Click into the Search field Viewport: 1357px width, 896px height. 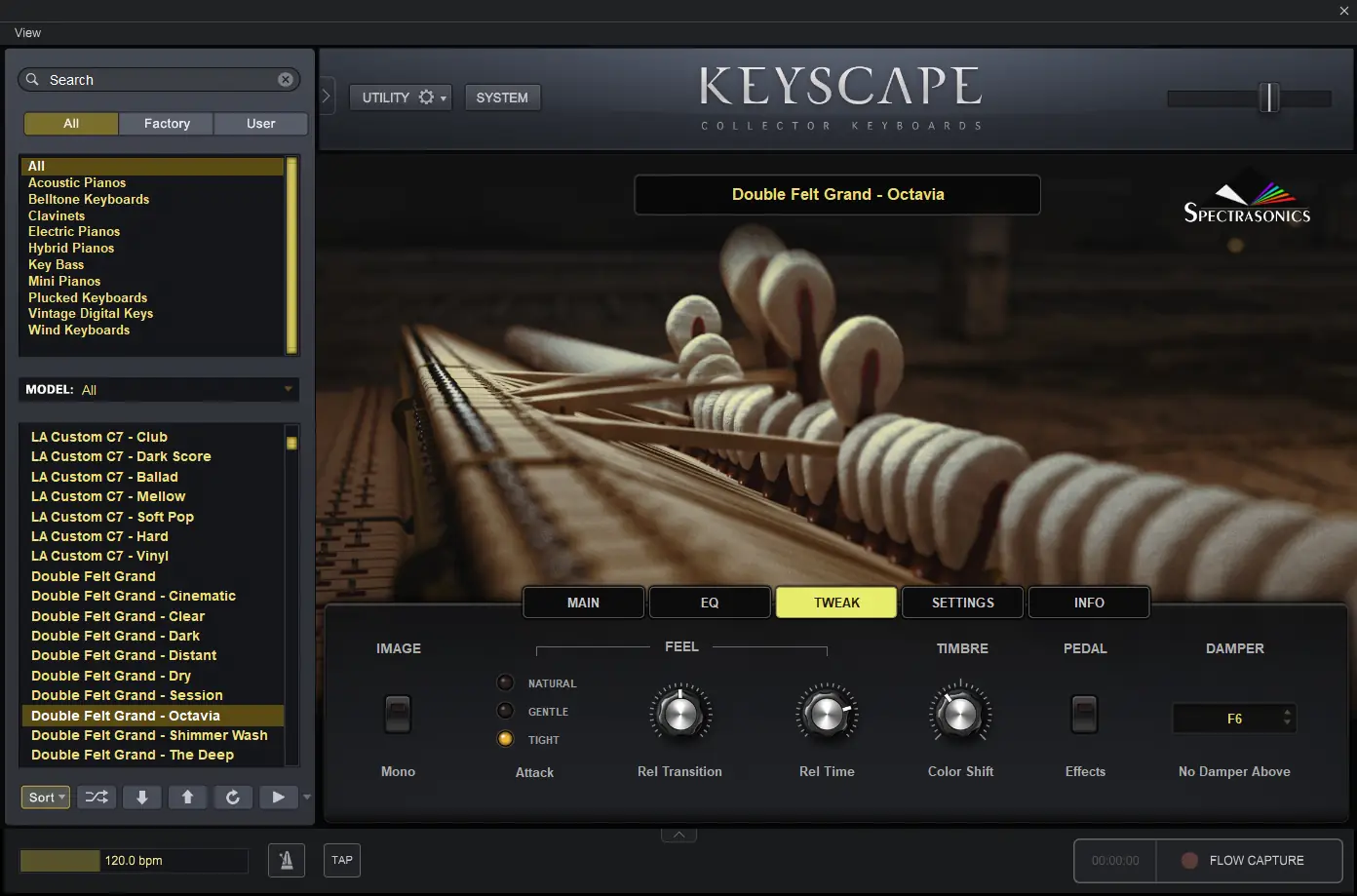159,80
